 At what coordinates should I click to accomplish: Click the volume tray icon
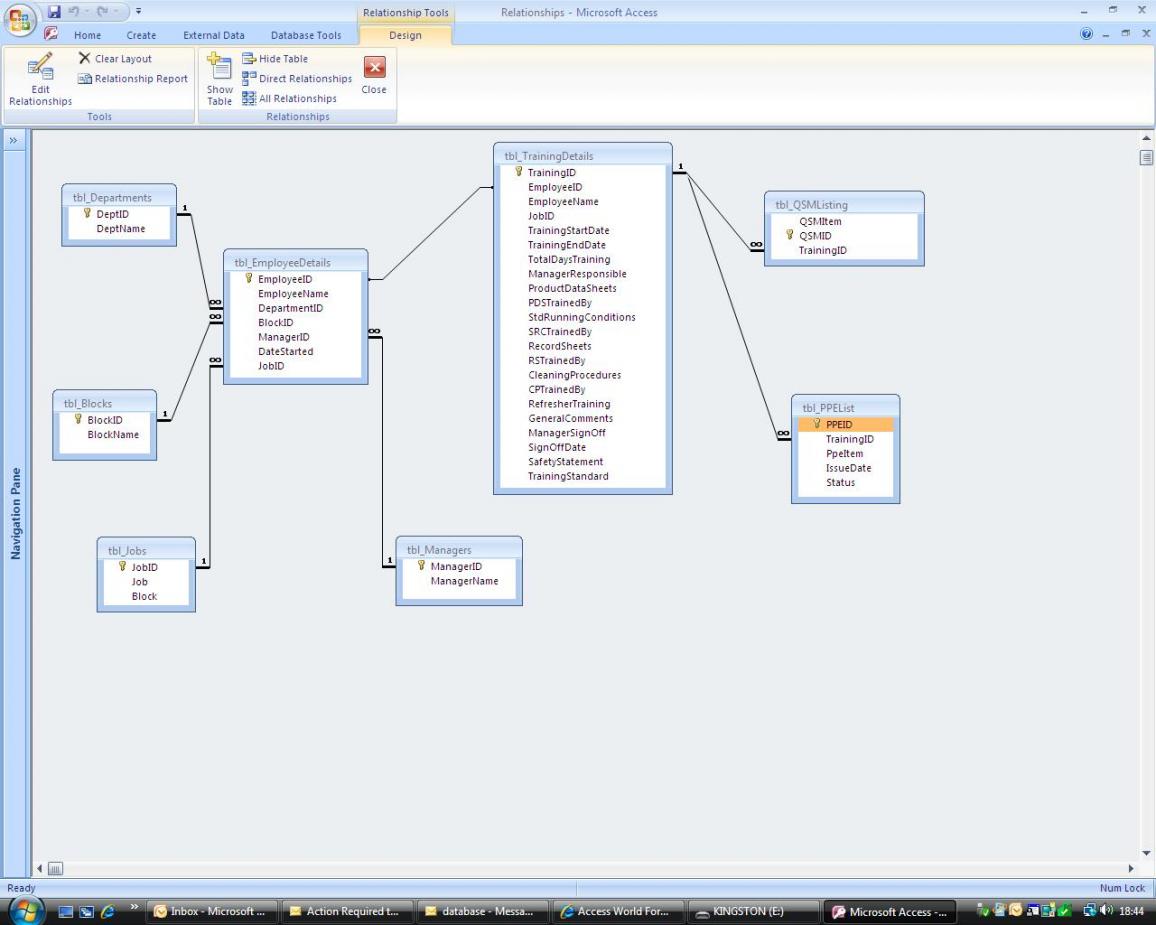point(1106,912)
